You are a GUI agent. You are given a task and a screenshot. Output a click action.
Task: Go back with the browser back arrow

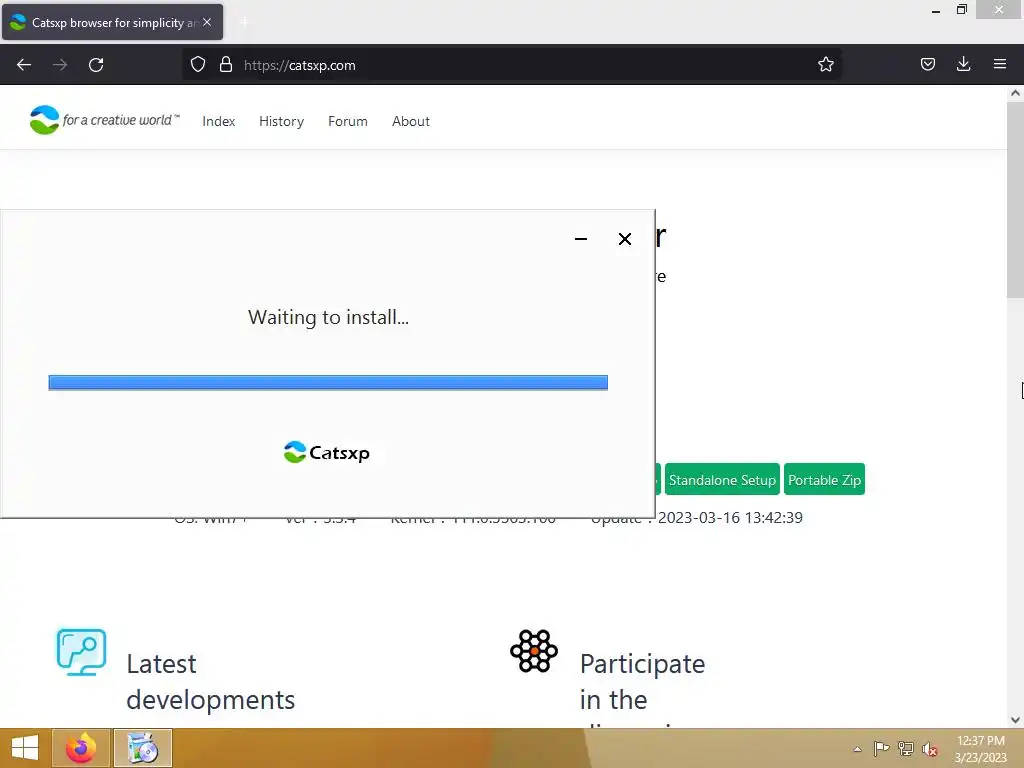24,65
